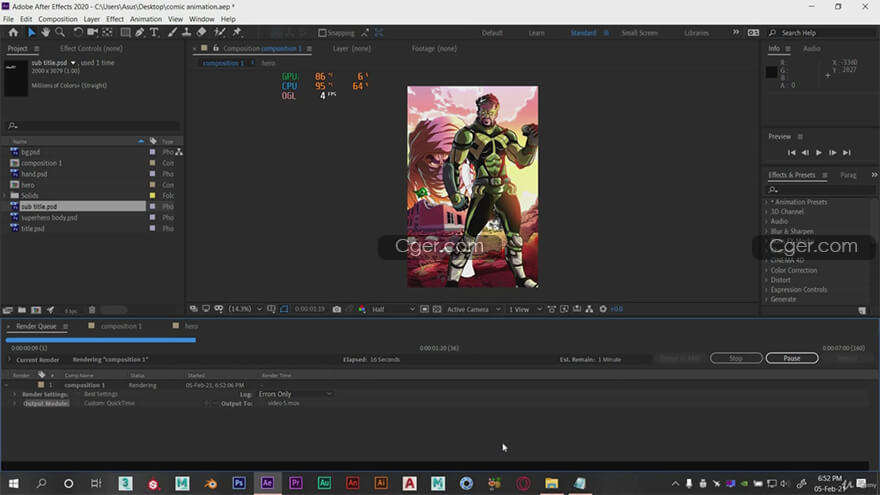Select the Pen tool
The image size is (880, 495).
point(140,33)
